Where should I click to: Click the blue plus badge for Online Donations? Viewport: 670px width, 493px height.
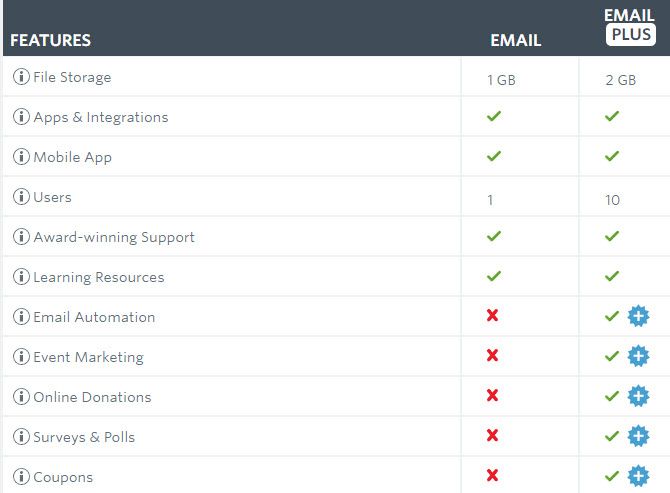coord(638,397)
